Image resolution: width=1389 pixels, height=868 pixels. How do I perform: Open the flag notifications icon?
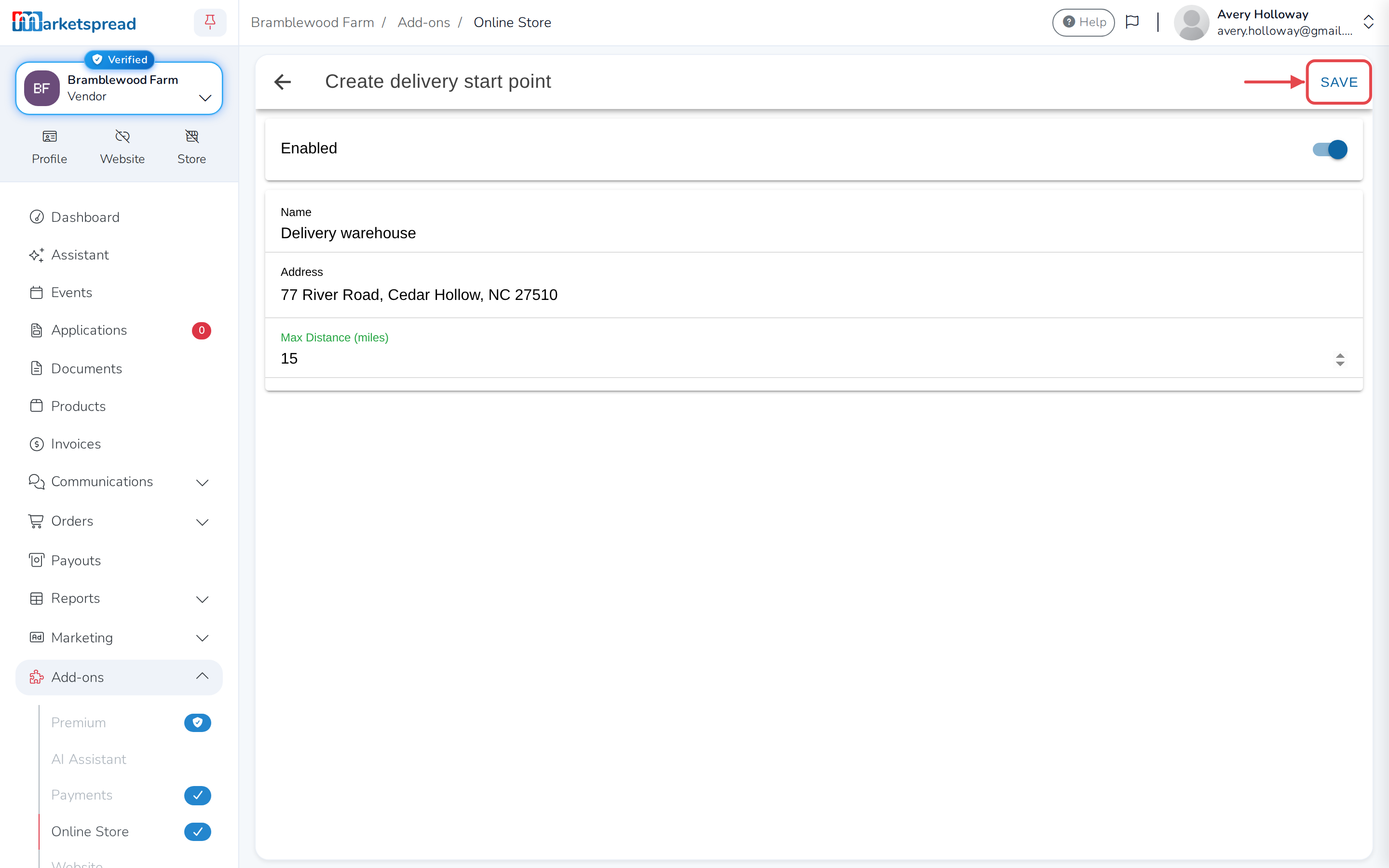tap(1132, 22)
